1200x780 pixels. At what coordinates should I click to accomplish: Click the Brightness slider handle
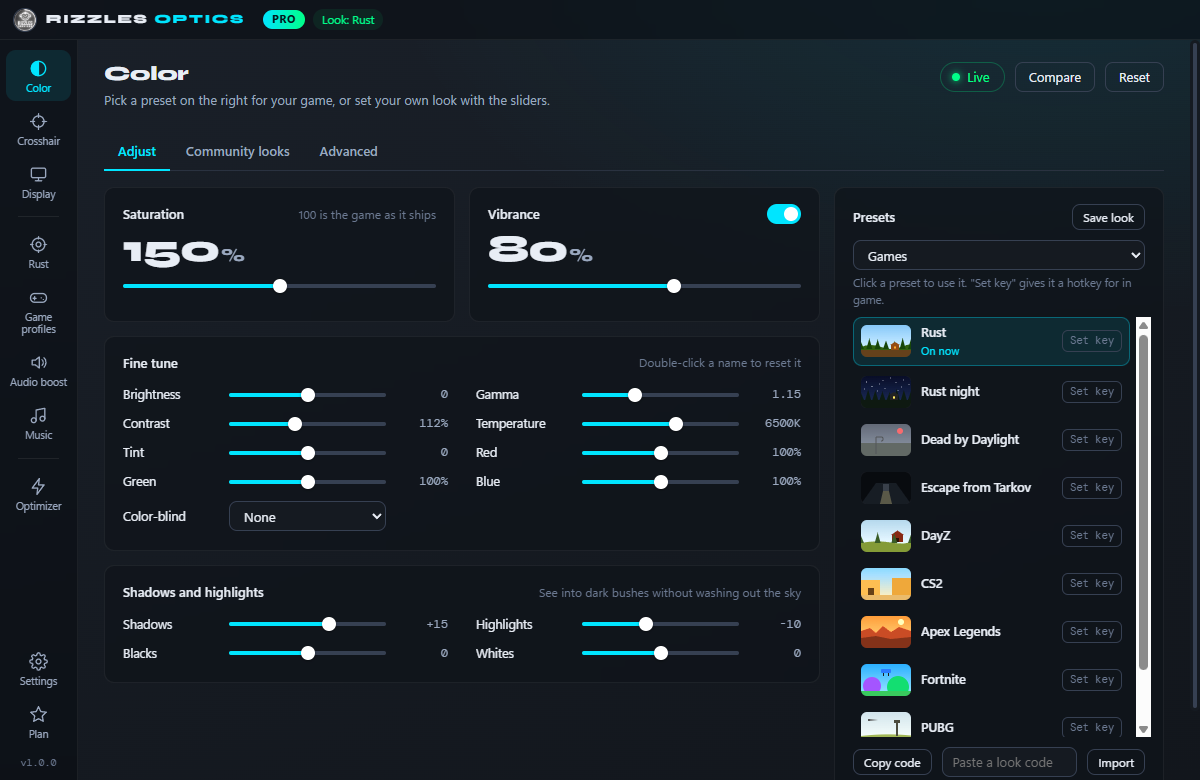pyautogui.click(x=308, y=395)
